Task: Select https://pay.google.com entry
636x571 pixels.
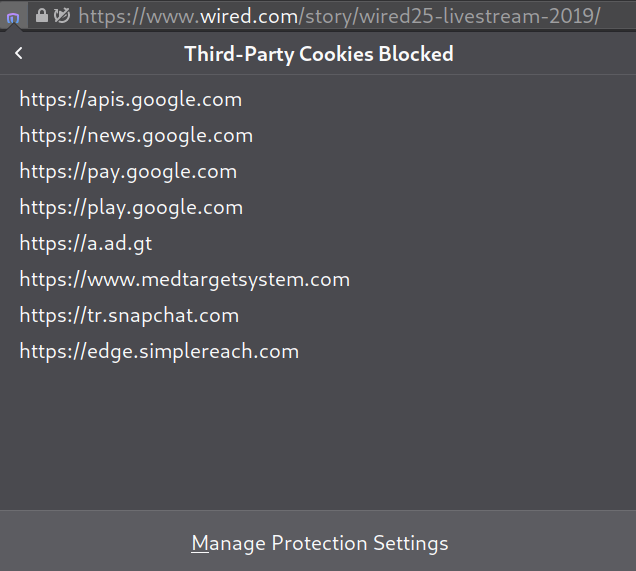Action: point(128,171)
